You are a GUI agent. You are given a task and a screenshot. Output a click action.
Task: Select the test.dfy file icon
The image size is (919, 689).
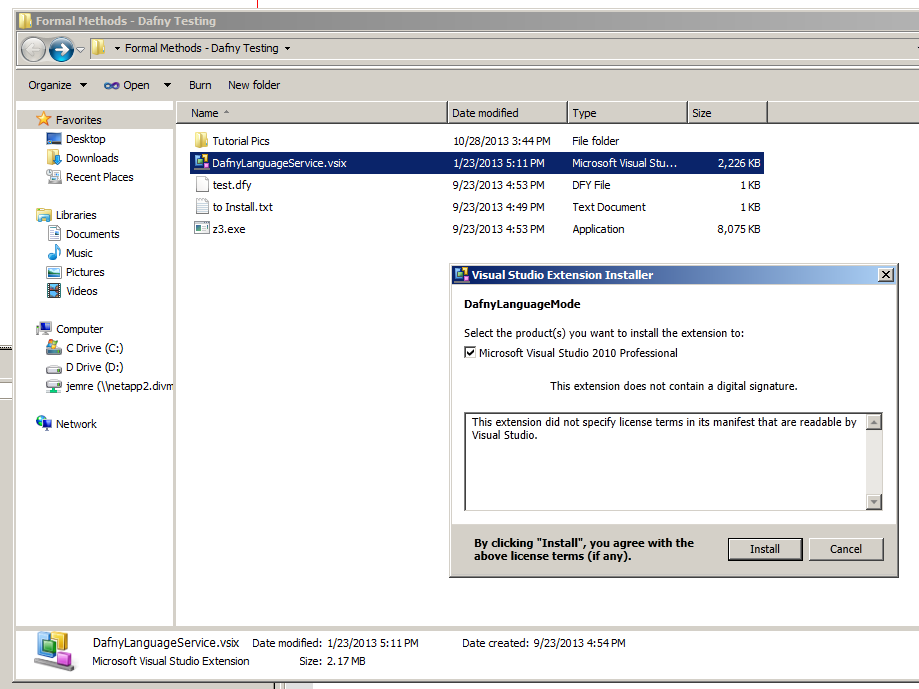(202, 185)
